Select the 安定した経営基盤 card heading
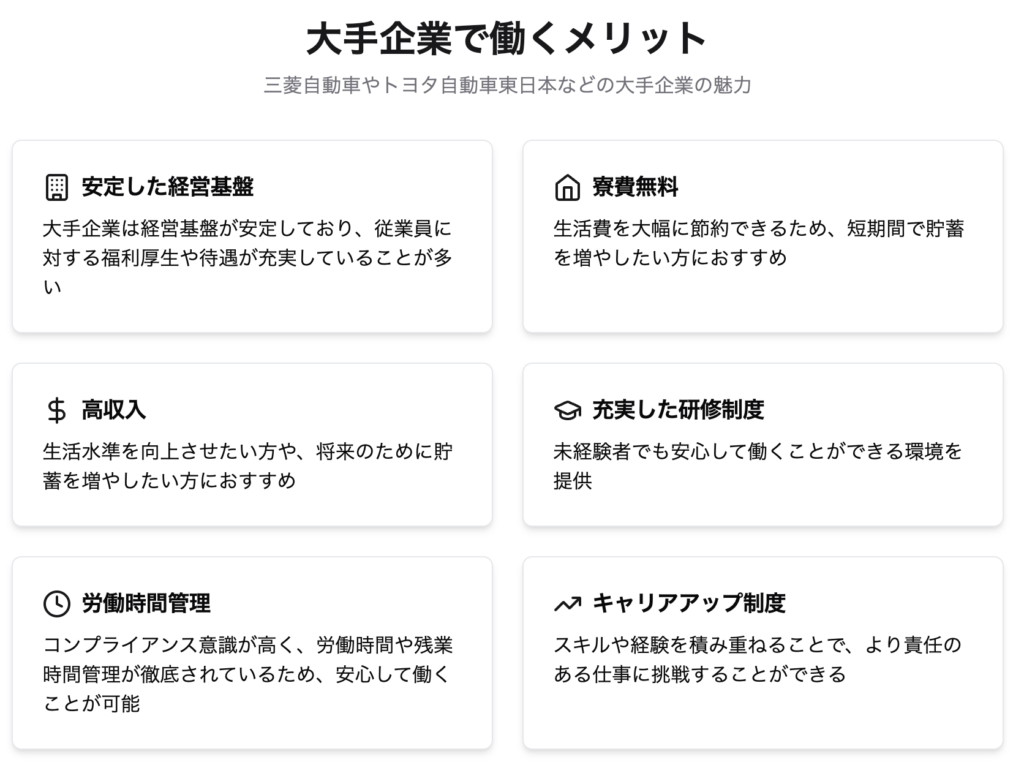The height and width of the screenshot is (773, 1024). pos(167,187)
